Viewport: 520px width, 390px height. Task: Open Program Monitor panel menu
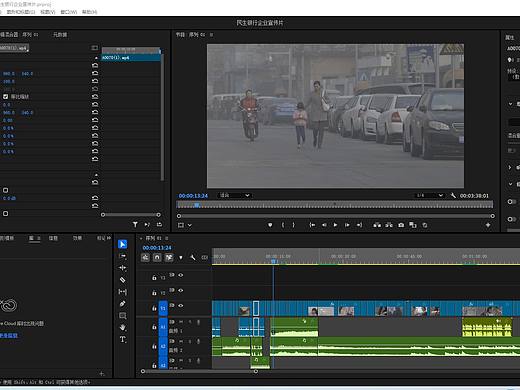211,34
